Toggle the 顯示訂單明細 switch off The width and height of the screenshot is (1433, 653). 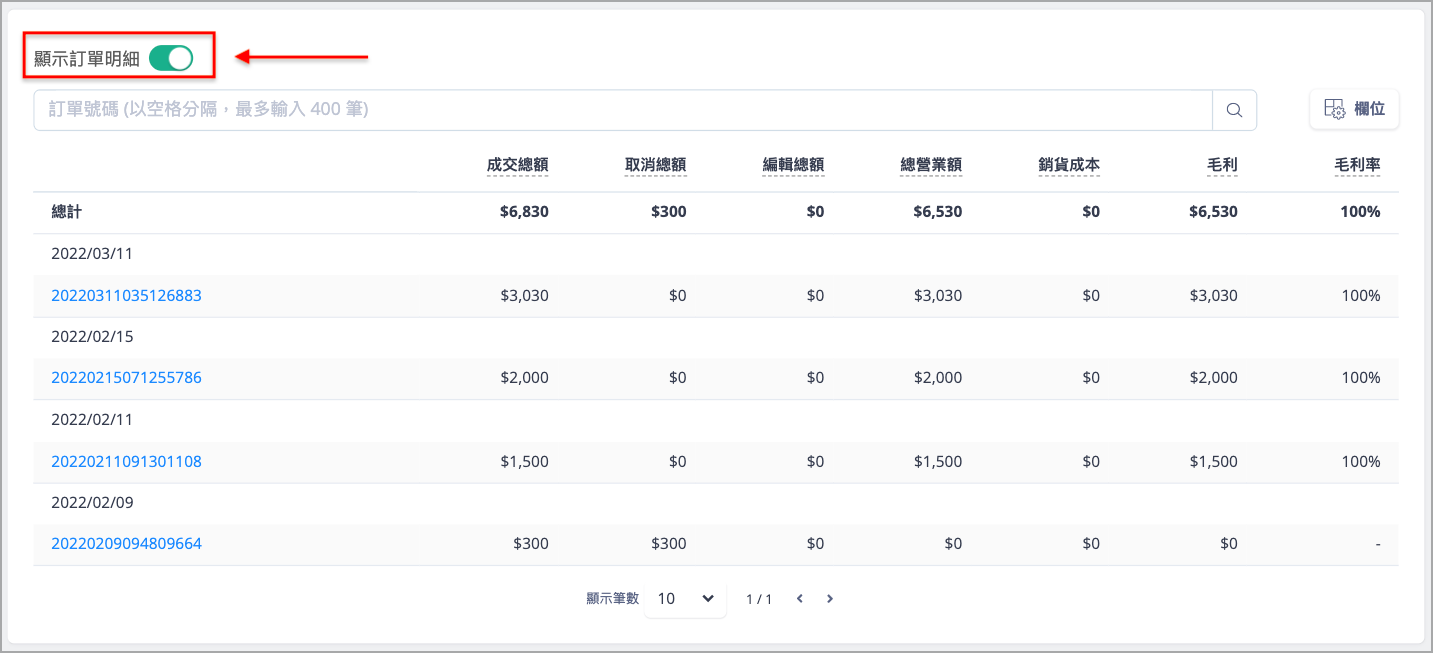click(x=171, y=59)
